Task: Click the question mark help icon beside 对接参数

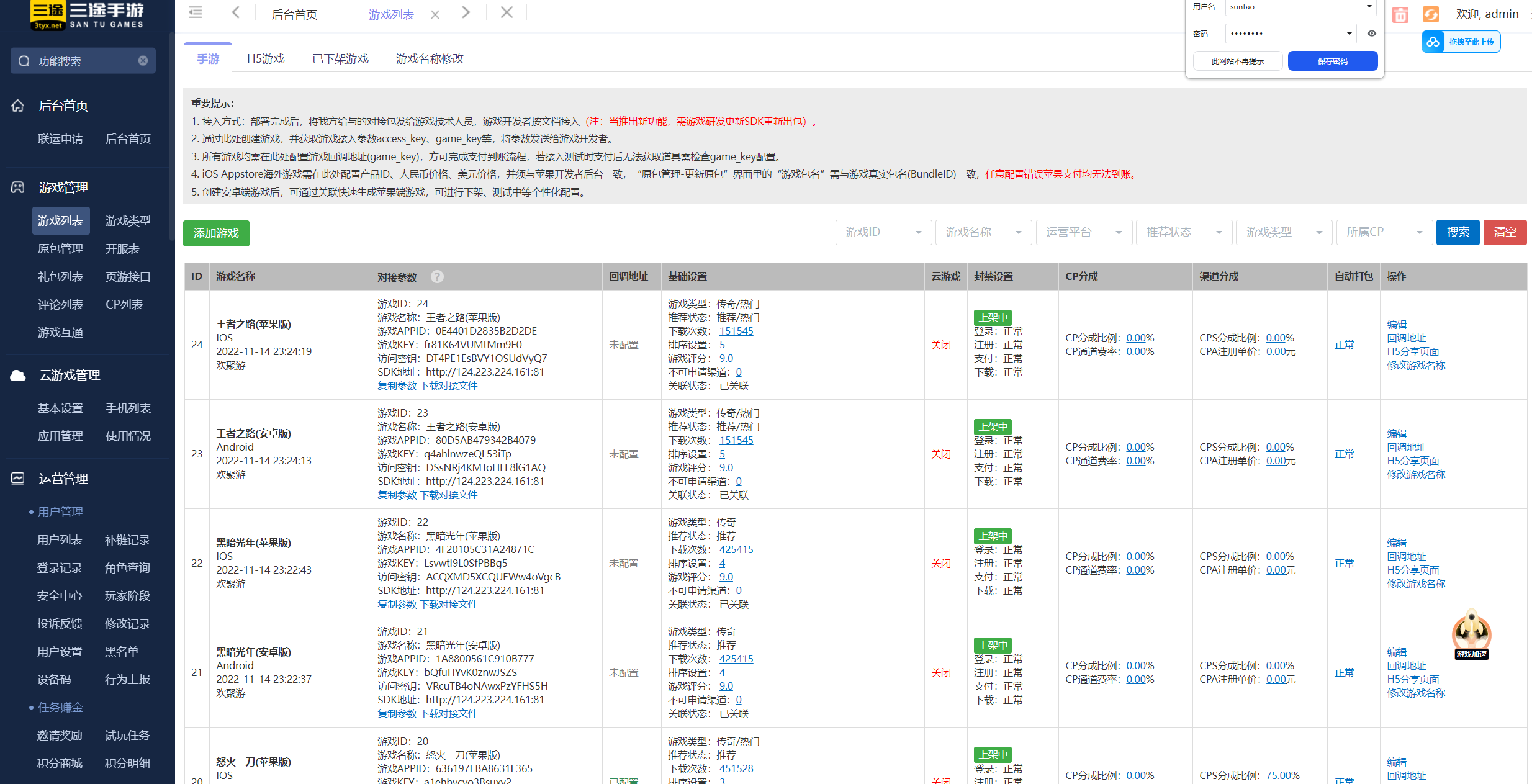Action: [x=437, y=277]
